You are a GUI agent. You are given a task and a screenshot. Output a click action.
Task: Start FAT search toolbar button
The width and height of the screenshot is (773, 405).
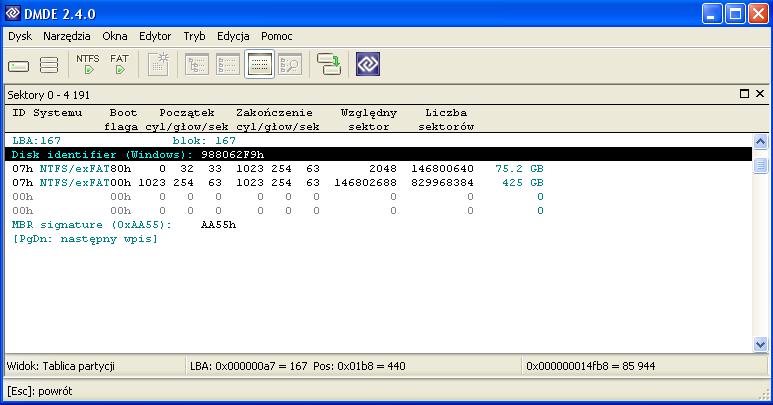click(119, 65)
